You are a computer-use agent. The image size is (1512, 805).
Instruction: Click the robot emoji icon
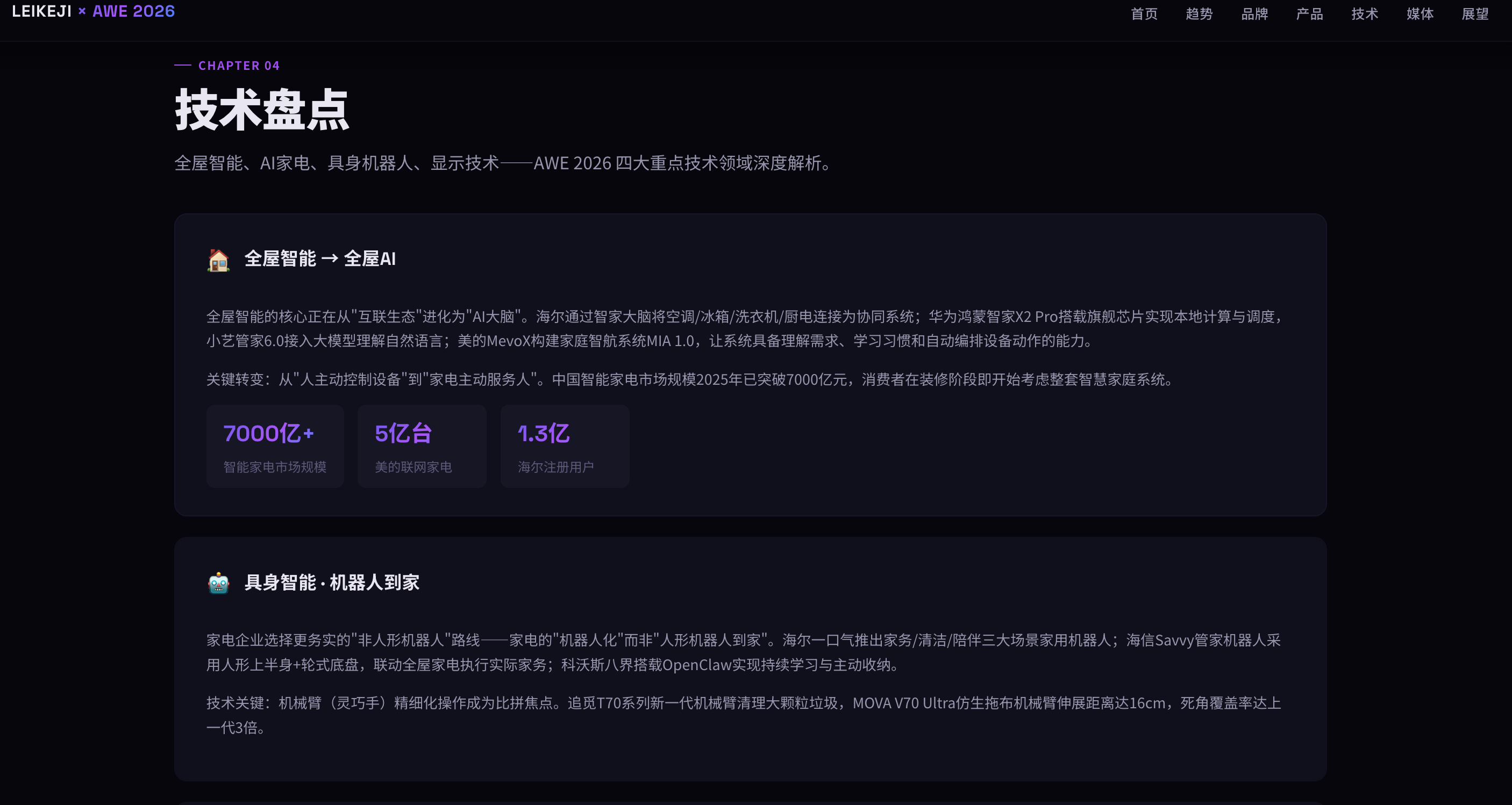click(x=218, y=583)
